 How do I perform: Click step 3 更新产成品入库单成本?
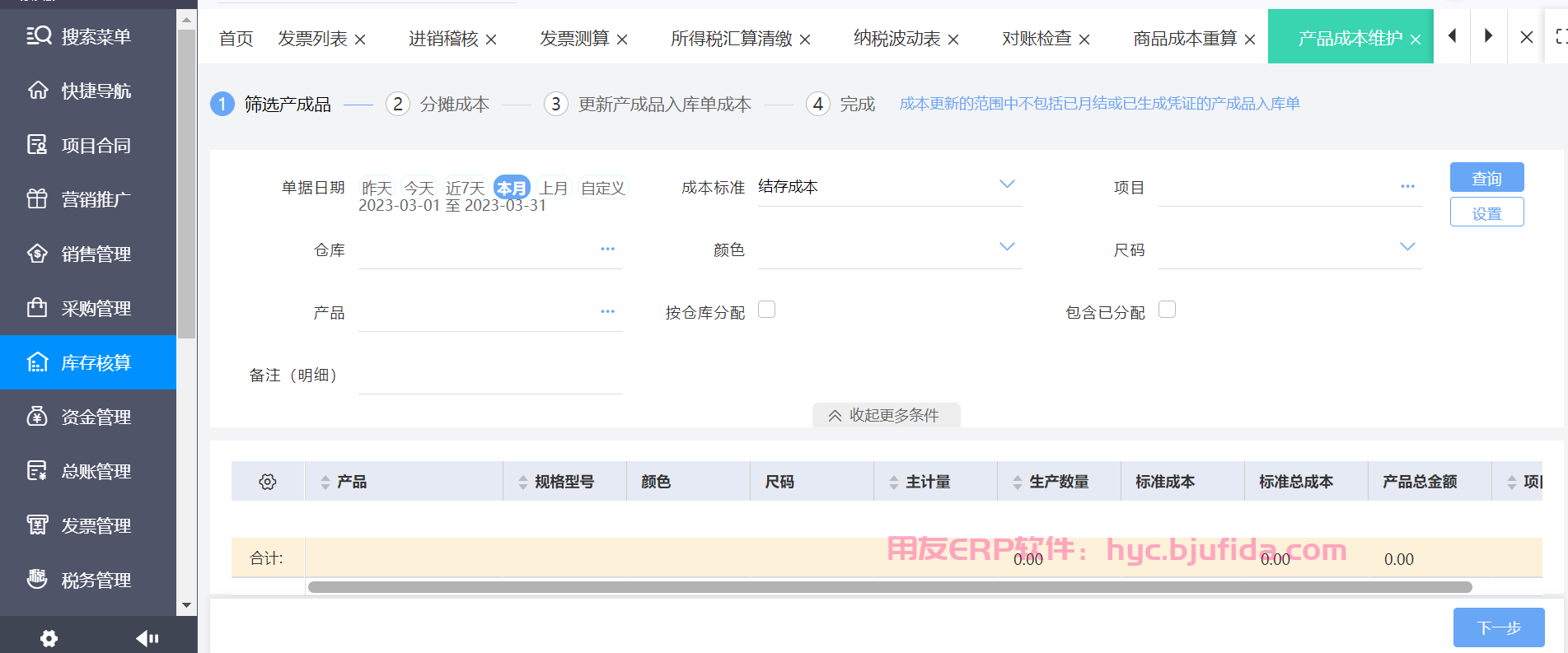point(648,104)
